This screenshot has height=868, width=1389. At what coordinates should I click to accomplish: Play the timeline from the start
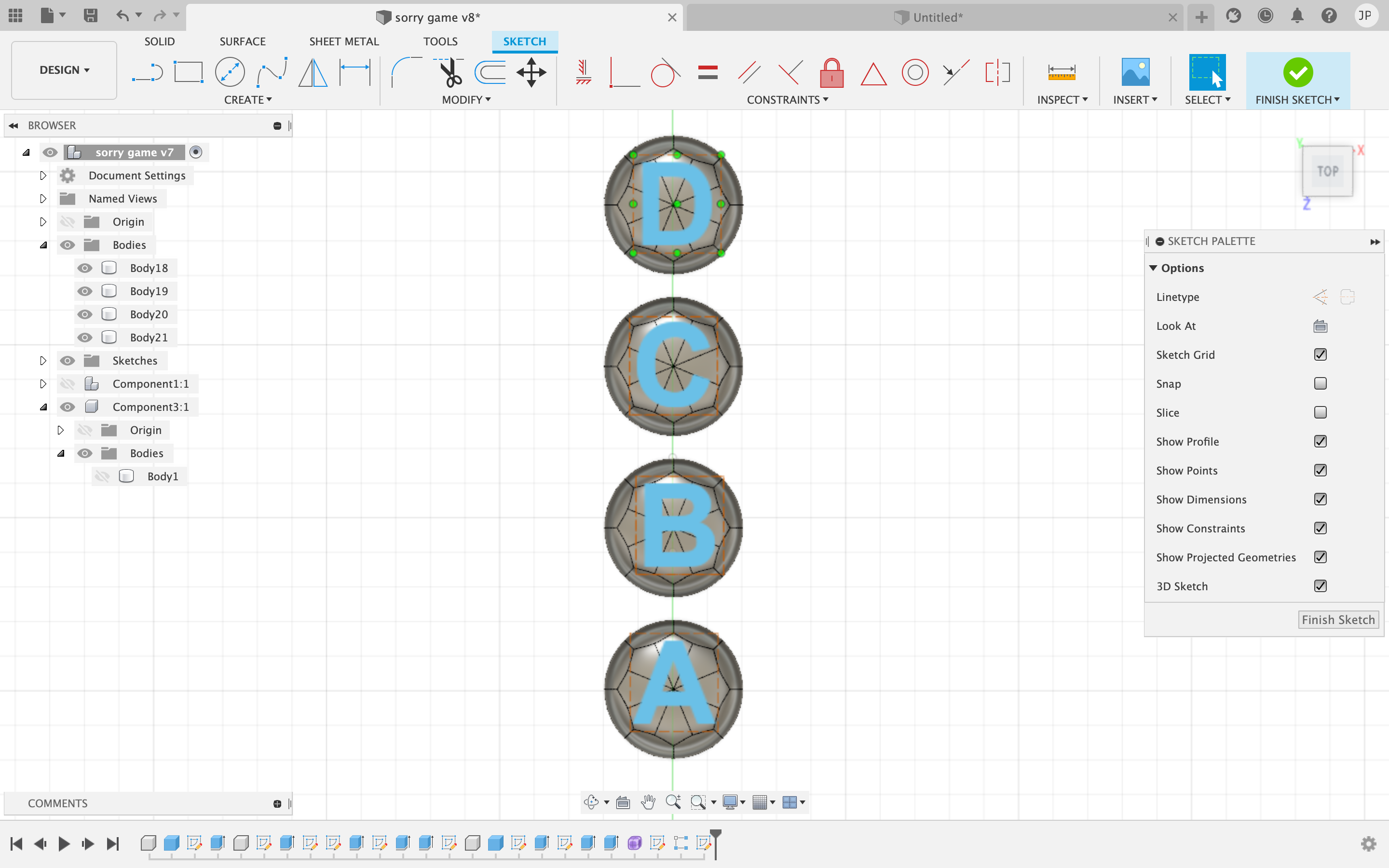coord(64,843)
